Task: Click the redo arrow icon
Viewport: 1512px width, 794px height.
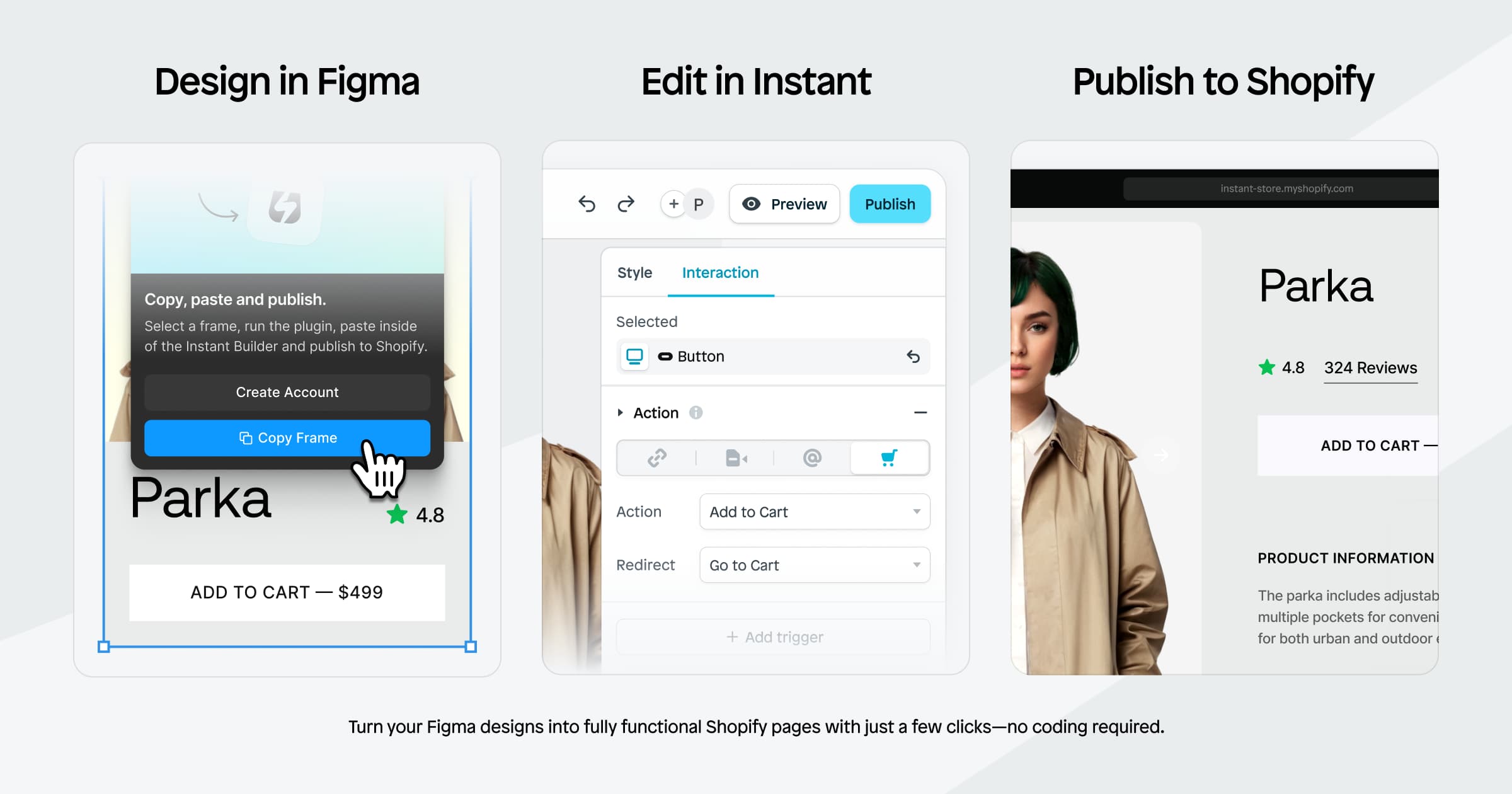Action: click(624, 204)
